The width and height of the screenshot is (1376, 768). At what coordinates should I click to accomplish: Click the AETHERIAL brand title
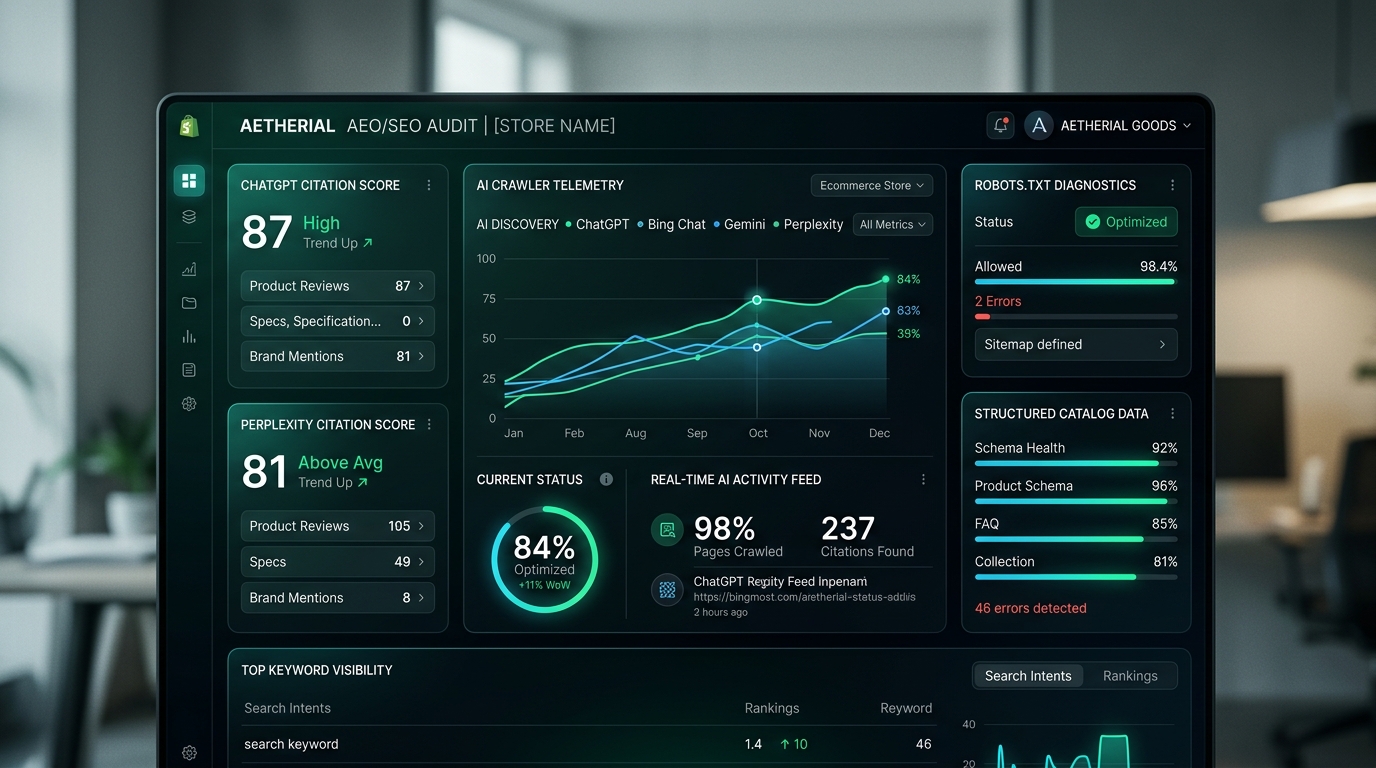(287, 126)
